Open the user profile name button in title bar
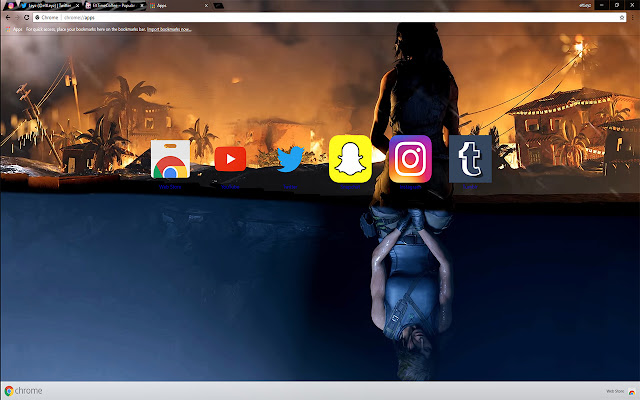The height and width of the screenshot is (400, 640). click(x=585, y=5)
